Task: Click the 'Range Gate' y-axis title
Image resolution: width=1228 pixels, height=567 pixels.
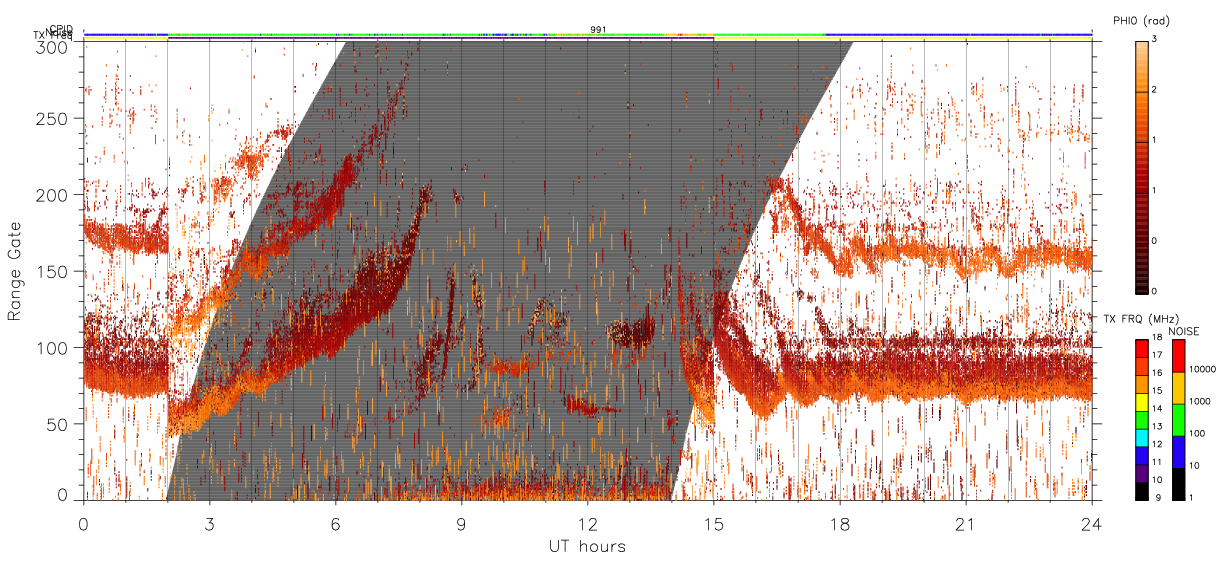Action: [x=15, y=271]
